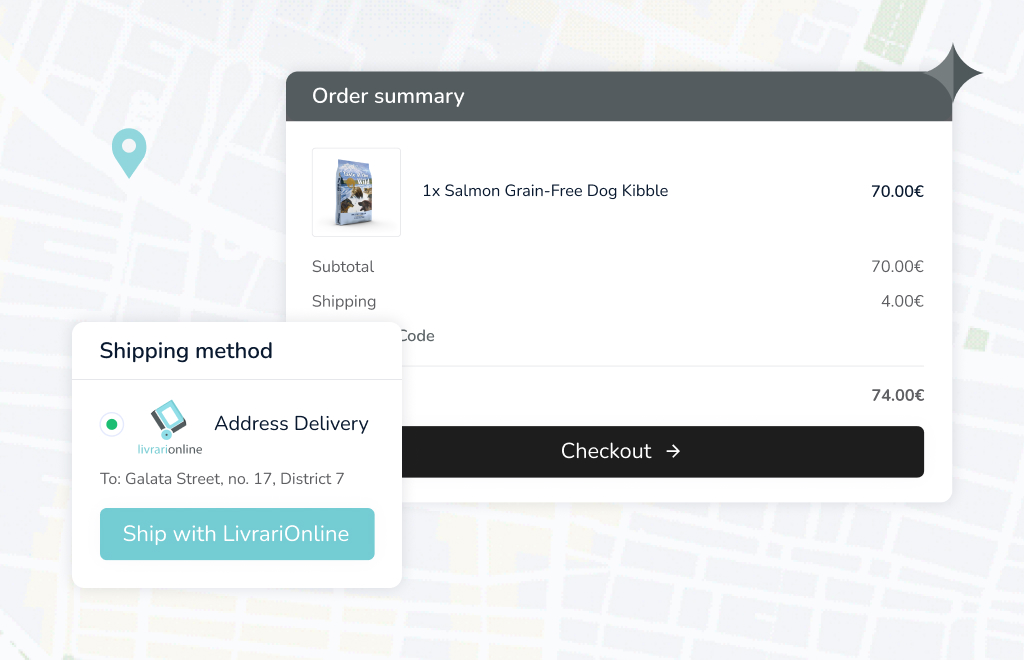Click the teal map location pin
This screenshot has height=660, width=1024.
click(128, 151)
